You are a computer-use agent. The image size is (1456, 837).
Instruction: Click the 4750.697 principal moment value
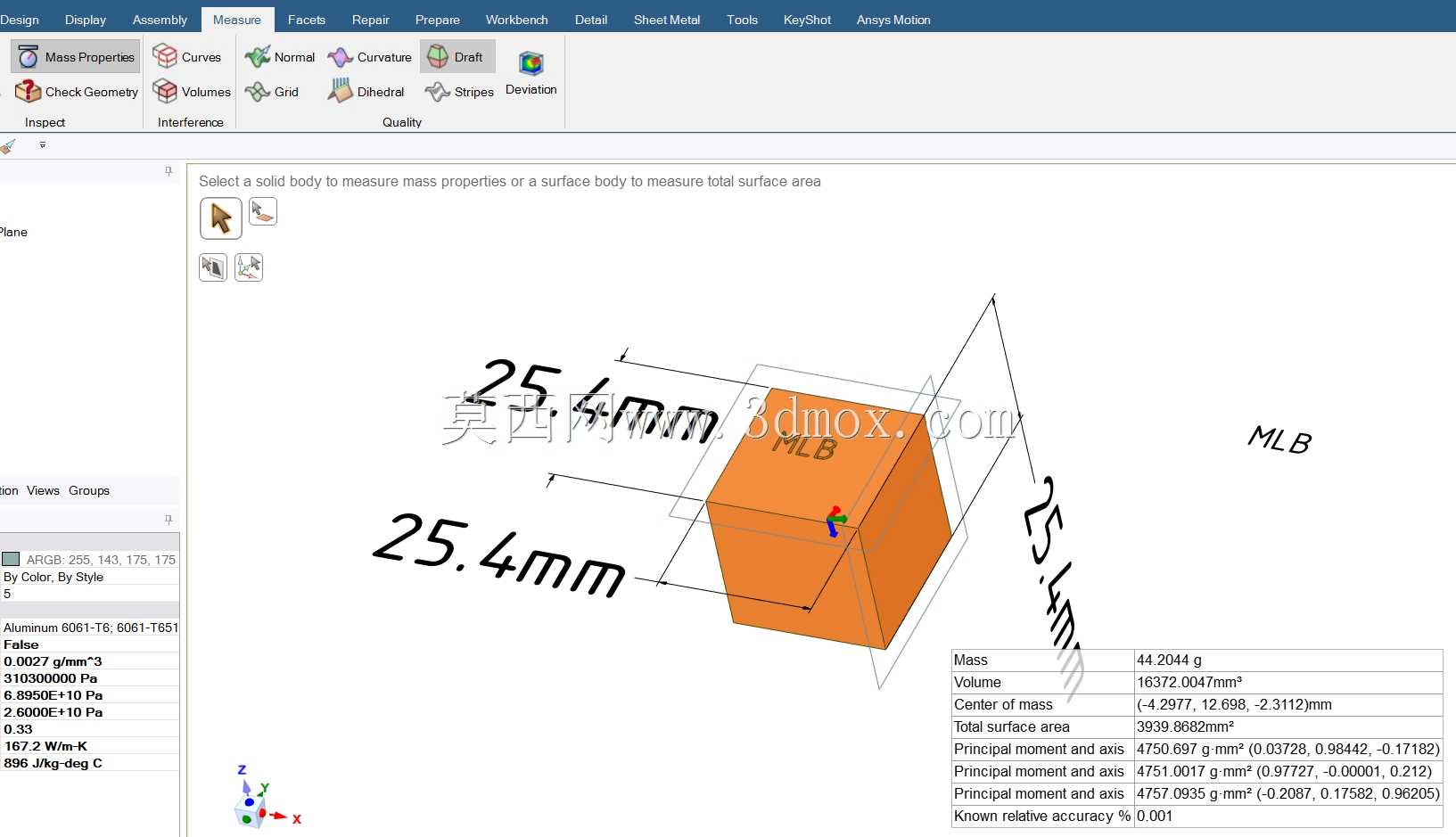click(x=1288, y=750)
